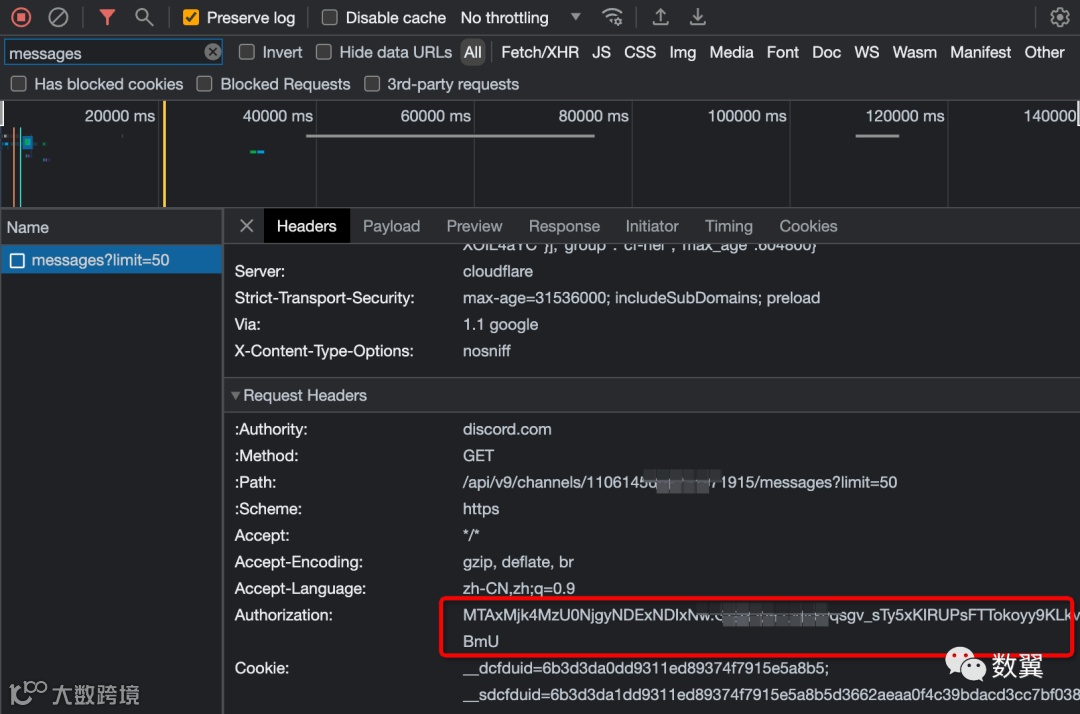Select the Accept-Language zh-CN value
This screenshot has height=714, width=1080.
point(518,588)
